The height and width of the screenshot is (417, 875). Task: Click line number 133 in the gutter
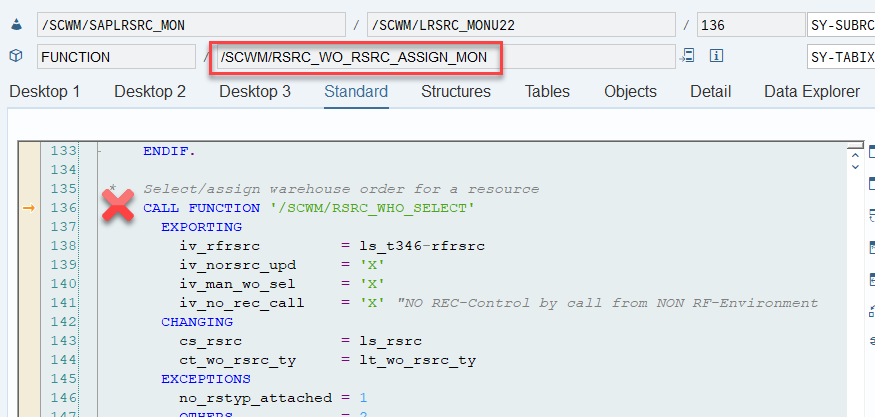62,151
